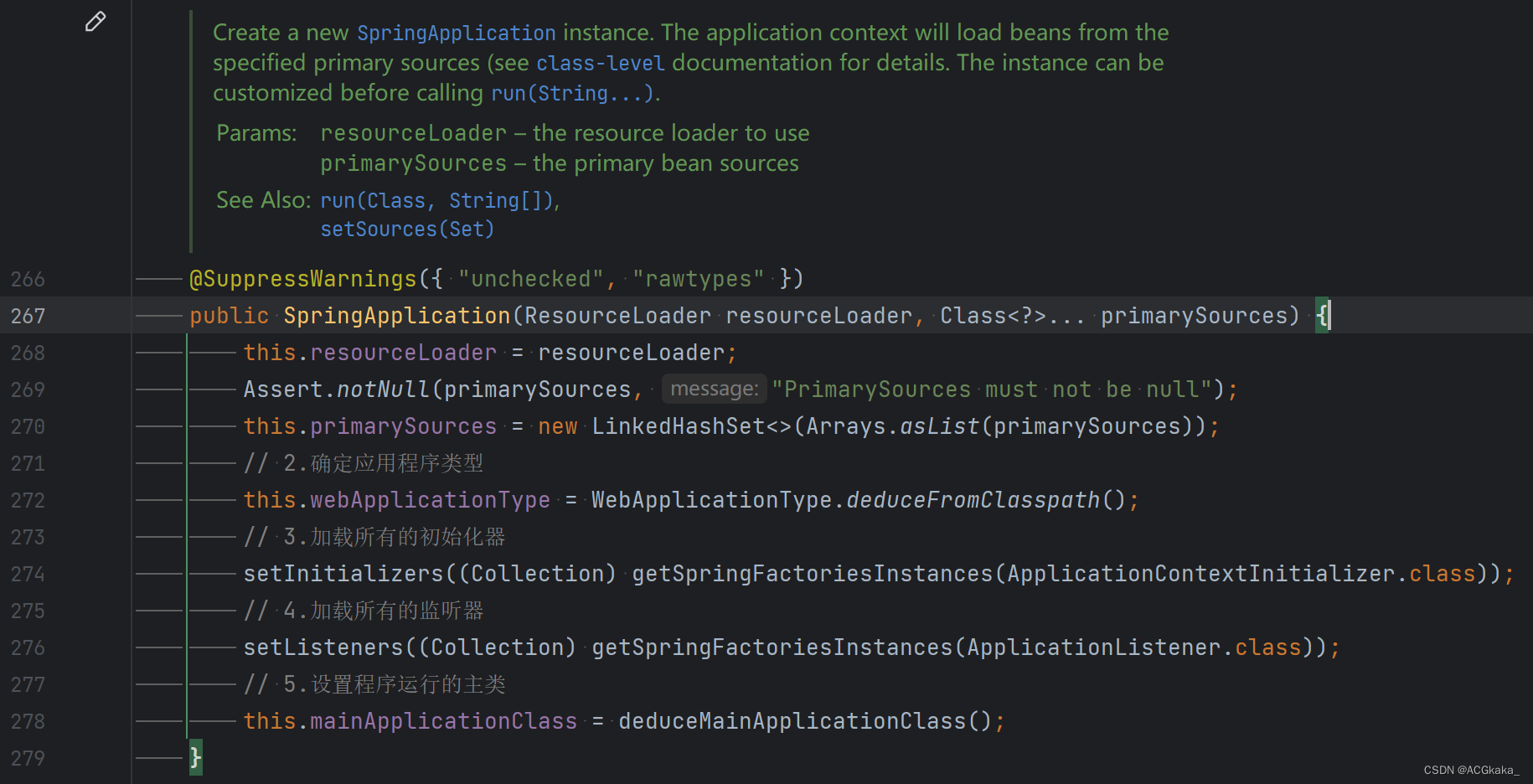Click the Assert.notNull method call
Viewport: 1533px width, 784px height.
pos(337,389)
